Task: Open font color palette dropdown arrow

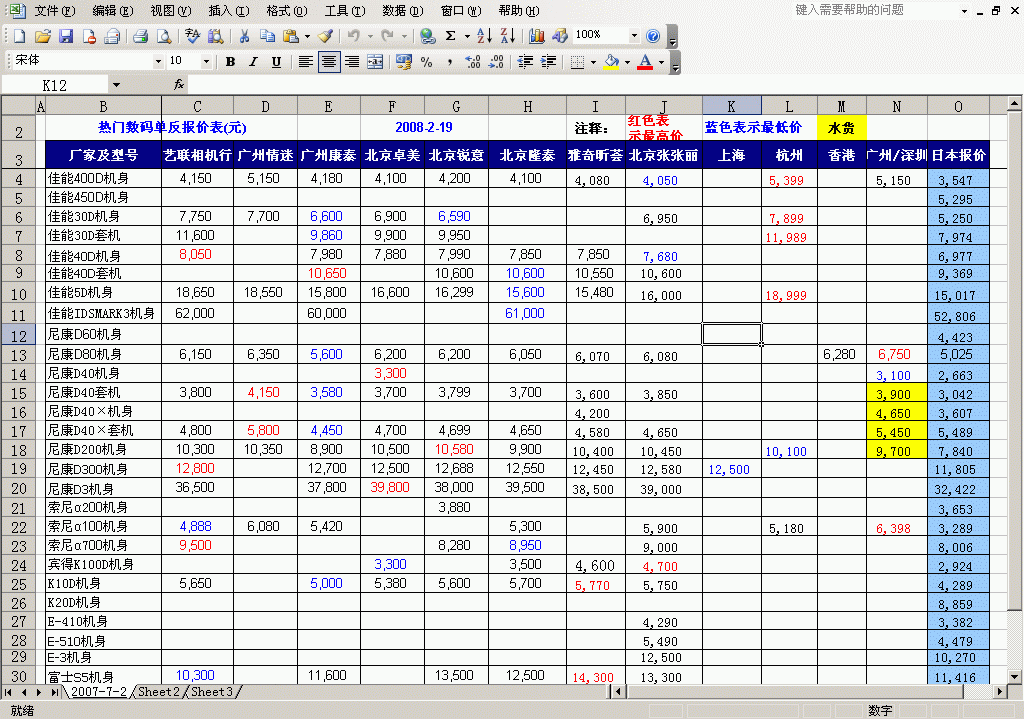Action: [x=662, y=62]
